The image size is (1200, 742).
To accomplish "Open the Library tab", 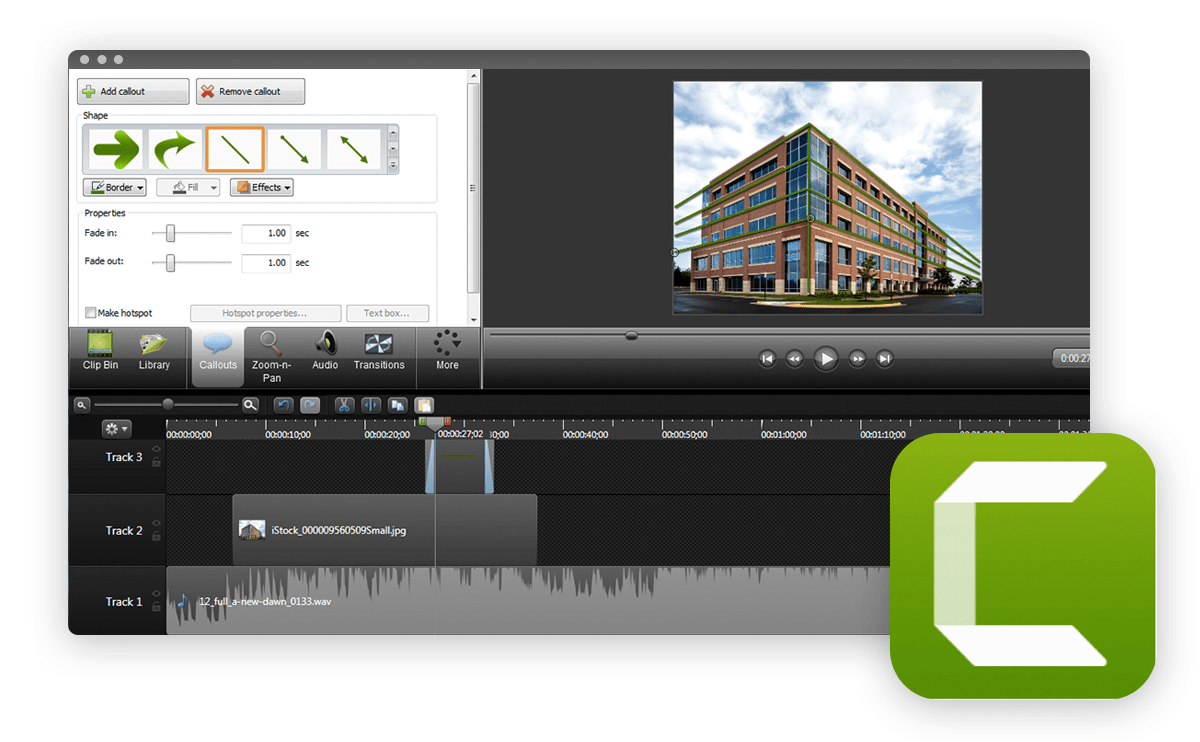I will coord(154,353).
